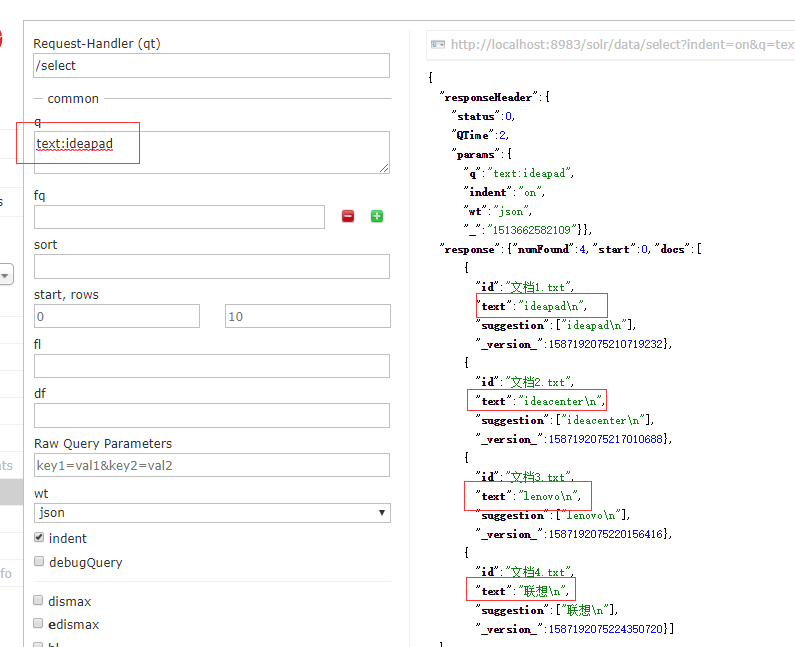This screenshot has width=795, height=647.
Task: Click the "status":0 line
Action: click(x=483, y=117)
